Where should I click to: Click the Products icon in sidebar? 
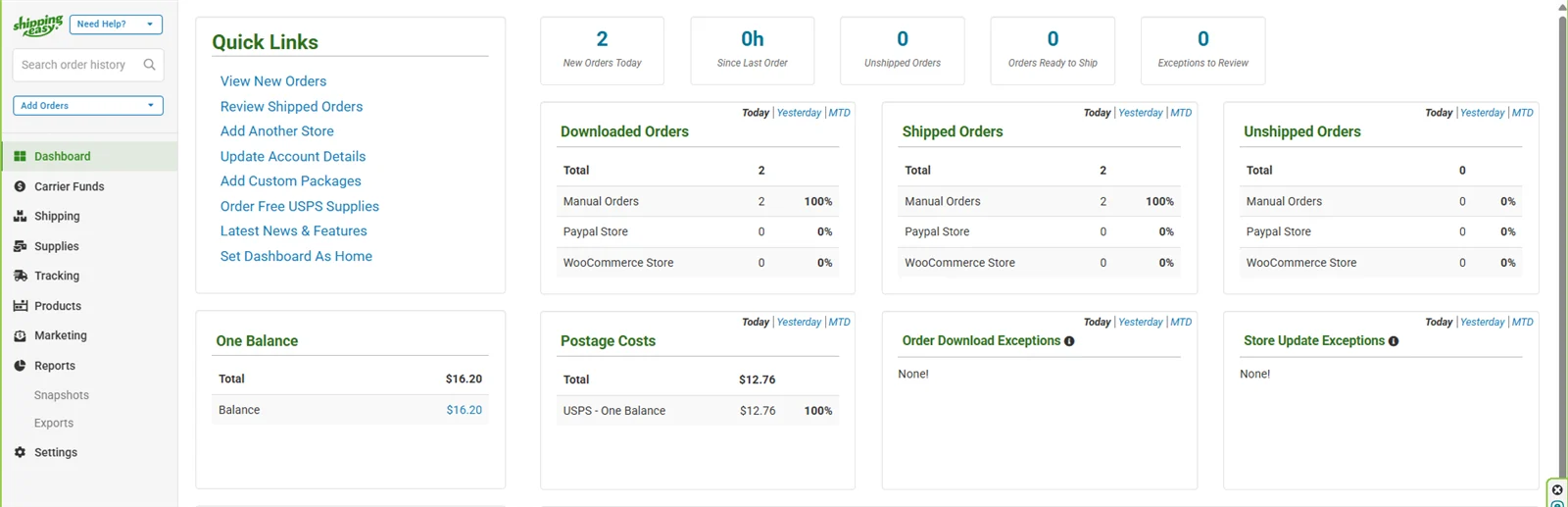(20, 306)
